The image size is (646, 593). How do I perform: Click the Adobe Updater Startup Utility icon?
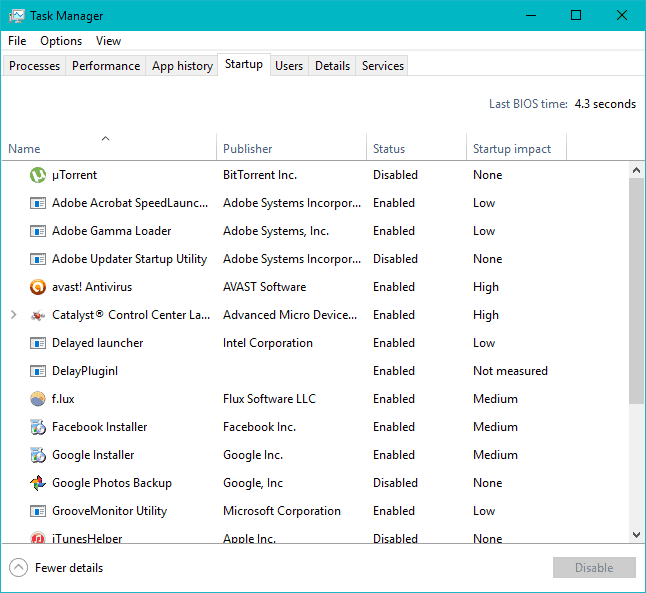[38, 259]
